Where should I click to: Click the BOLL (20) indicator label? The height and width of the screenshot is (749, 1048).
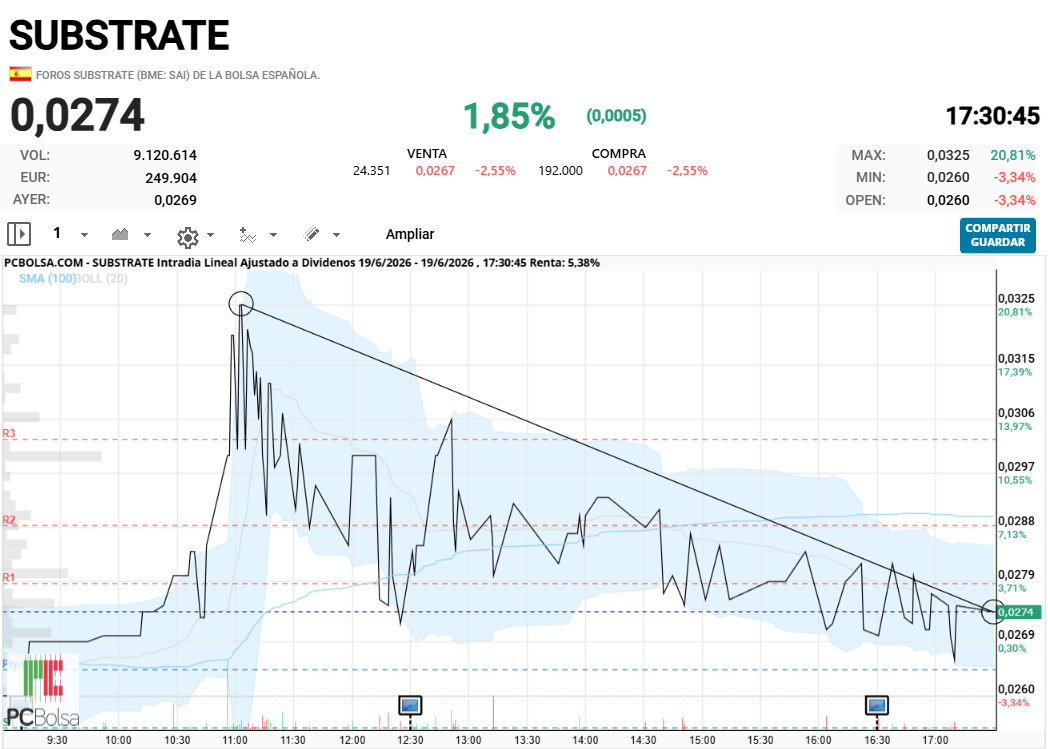(x=102, y=279)
